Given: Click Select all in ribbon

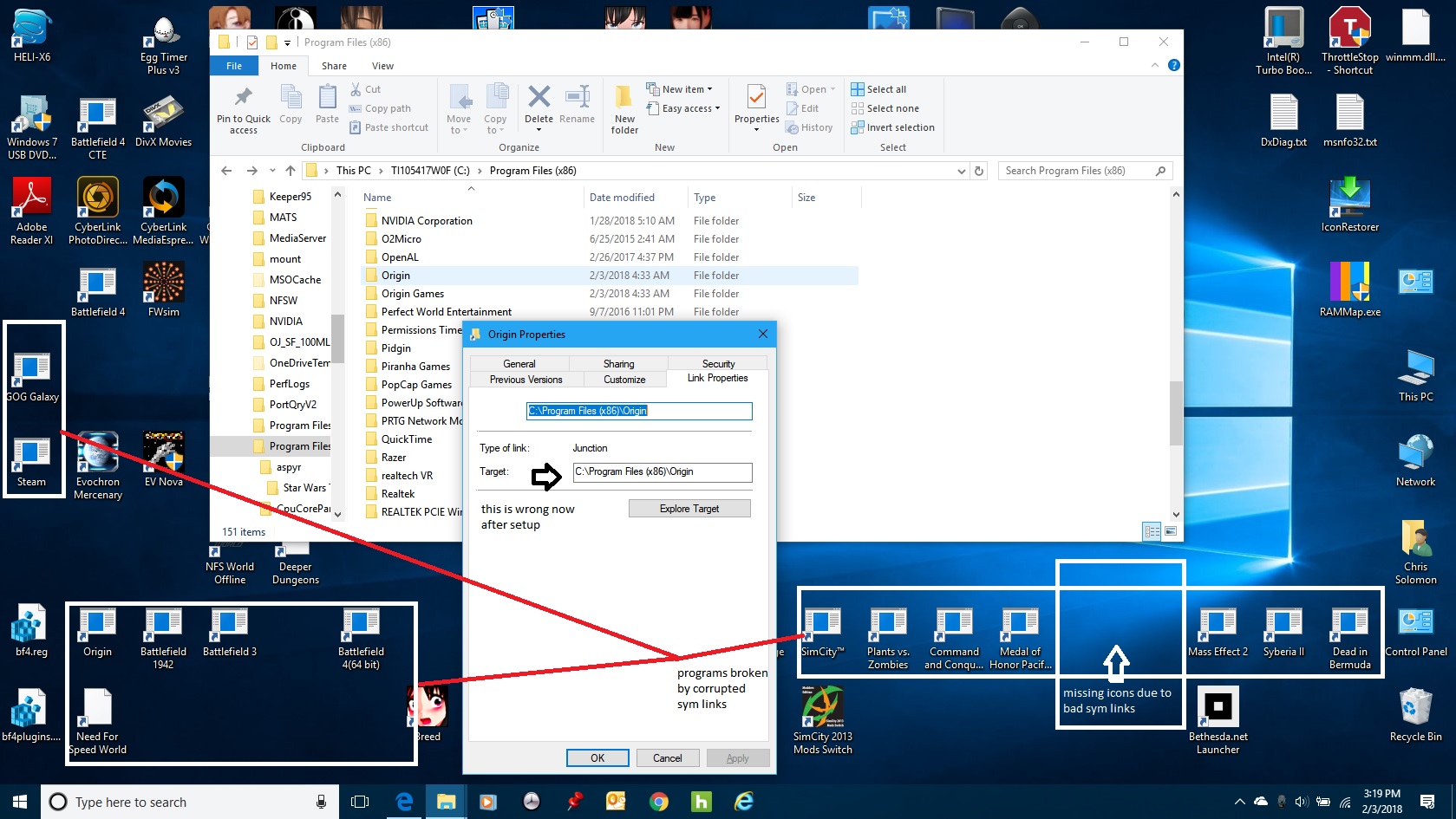Looking at the screenshot, I should tap(878, 89).
